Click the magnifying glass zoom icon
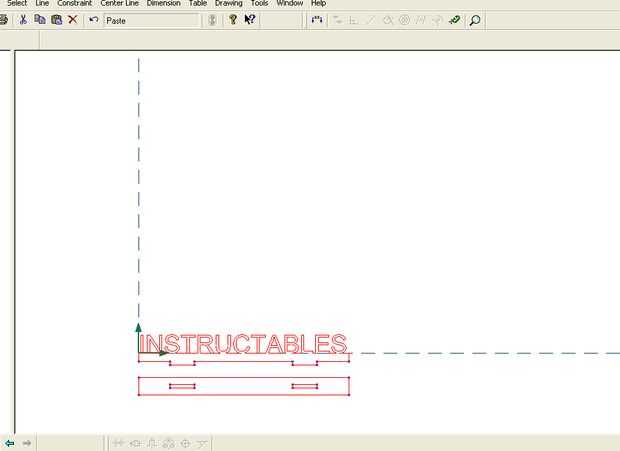The image size is (620, 451). 475,20
